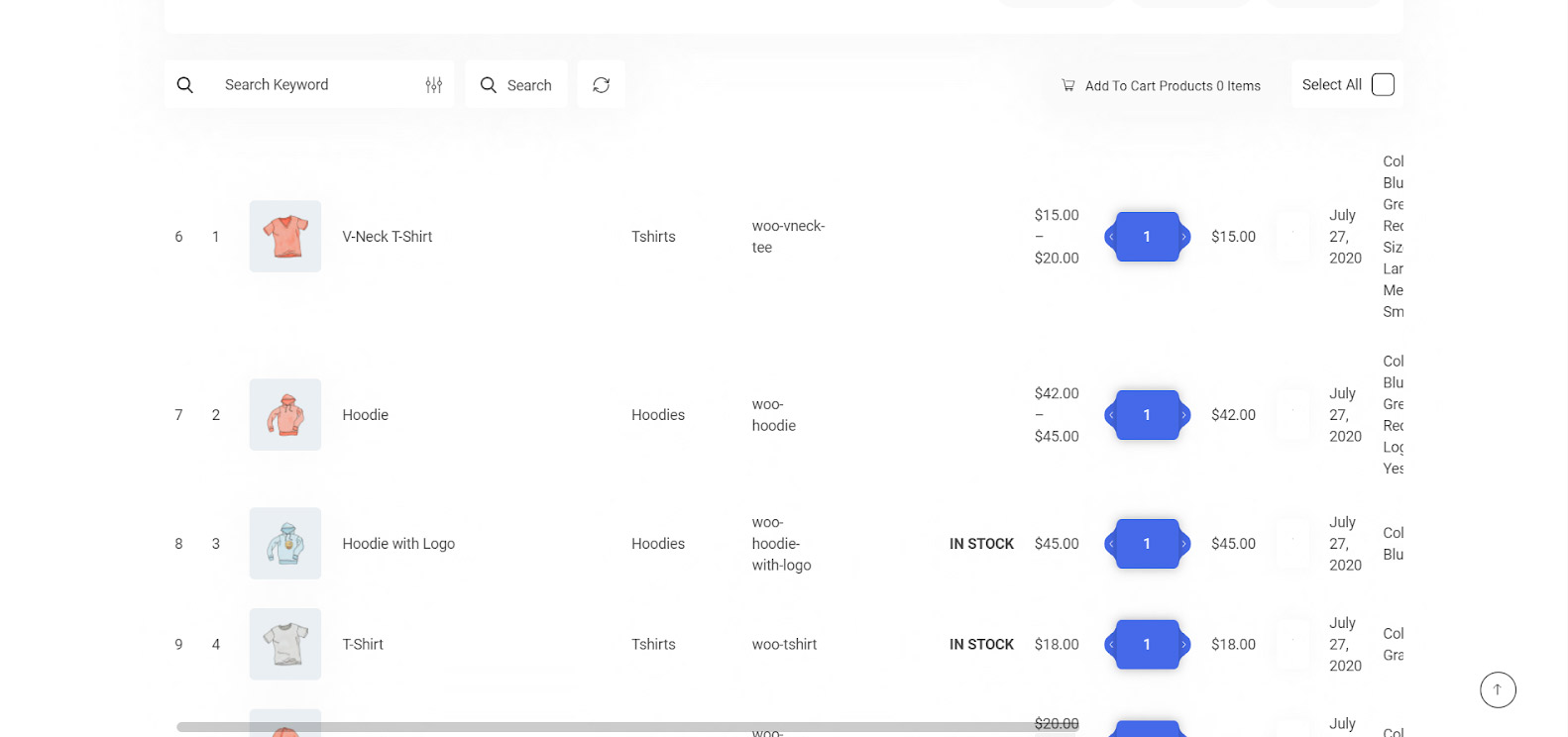
Task: Click Add To Cart Products button
Action: click(x=1161, y=86)
